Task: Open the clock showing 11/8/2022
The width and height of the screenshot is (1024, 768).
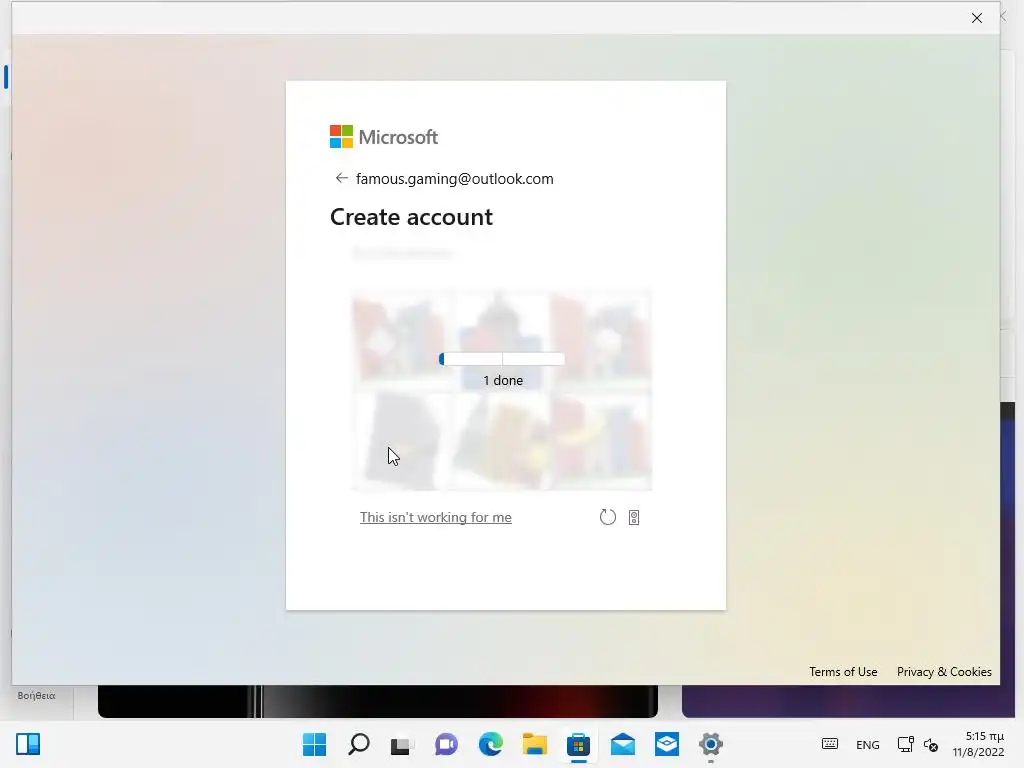Action: pyautogui.click(x=978, y=744)
